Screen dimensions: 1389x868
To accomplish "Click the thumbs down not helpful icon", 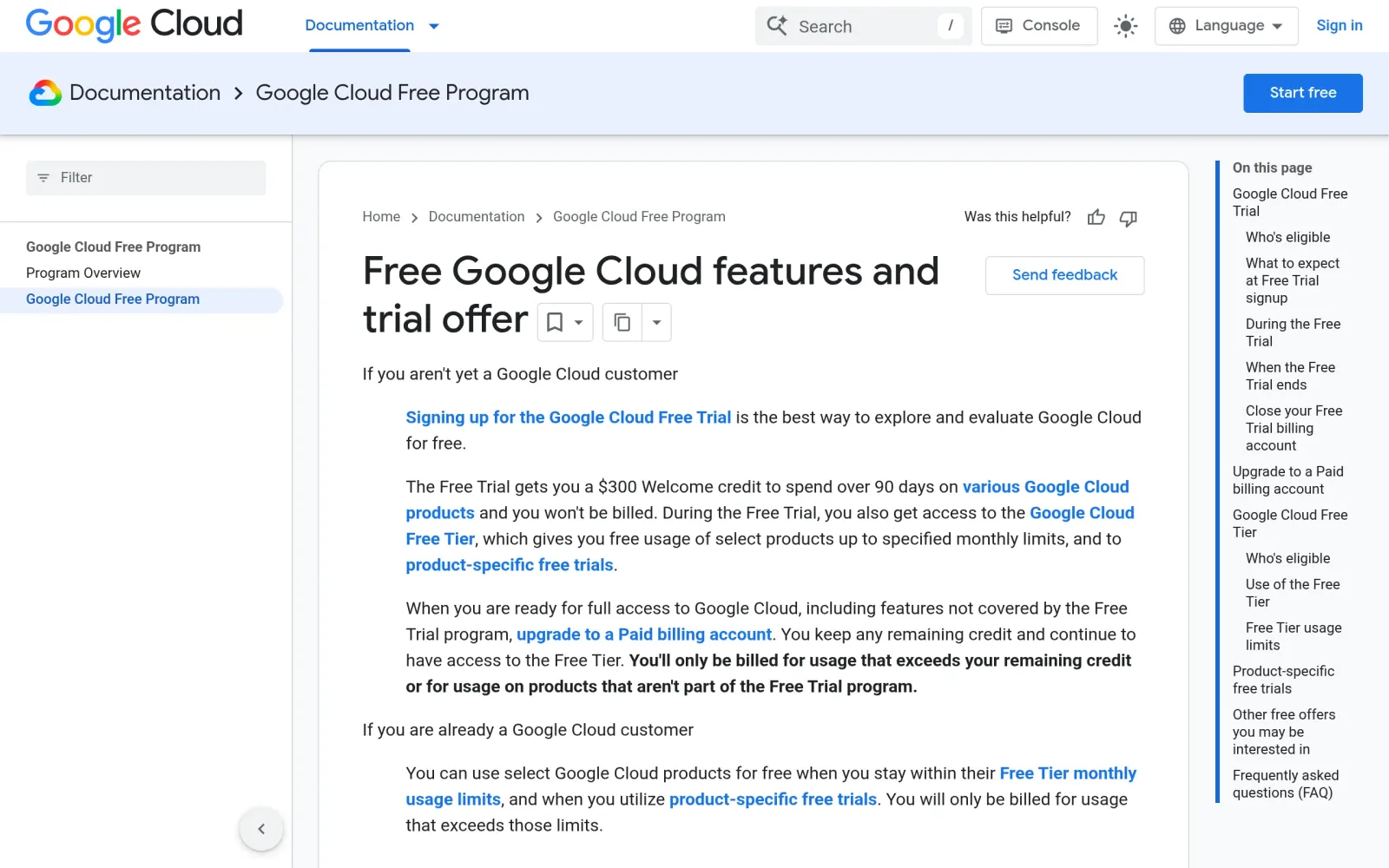I will pyautogui.click(x=1129, y=218).
